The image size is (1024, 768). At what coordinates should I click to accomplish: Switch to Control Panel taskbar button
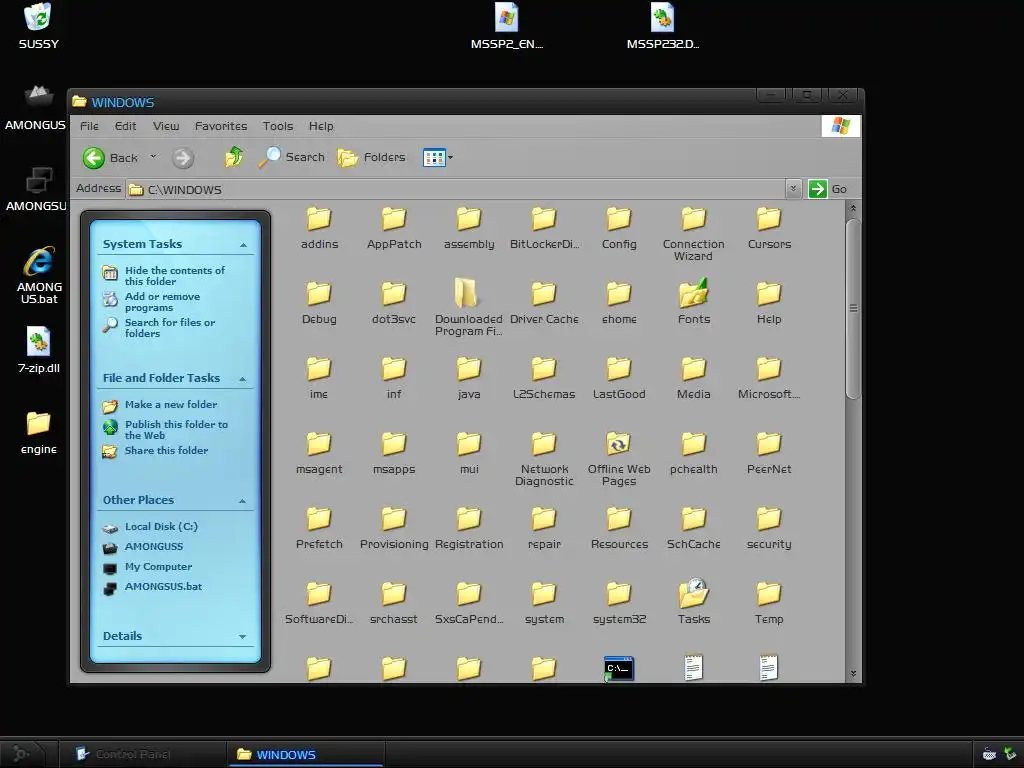click(142, 754)
